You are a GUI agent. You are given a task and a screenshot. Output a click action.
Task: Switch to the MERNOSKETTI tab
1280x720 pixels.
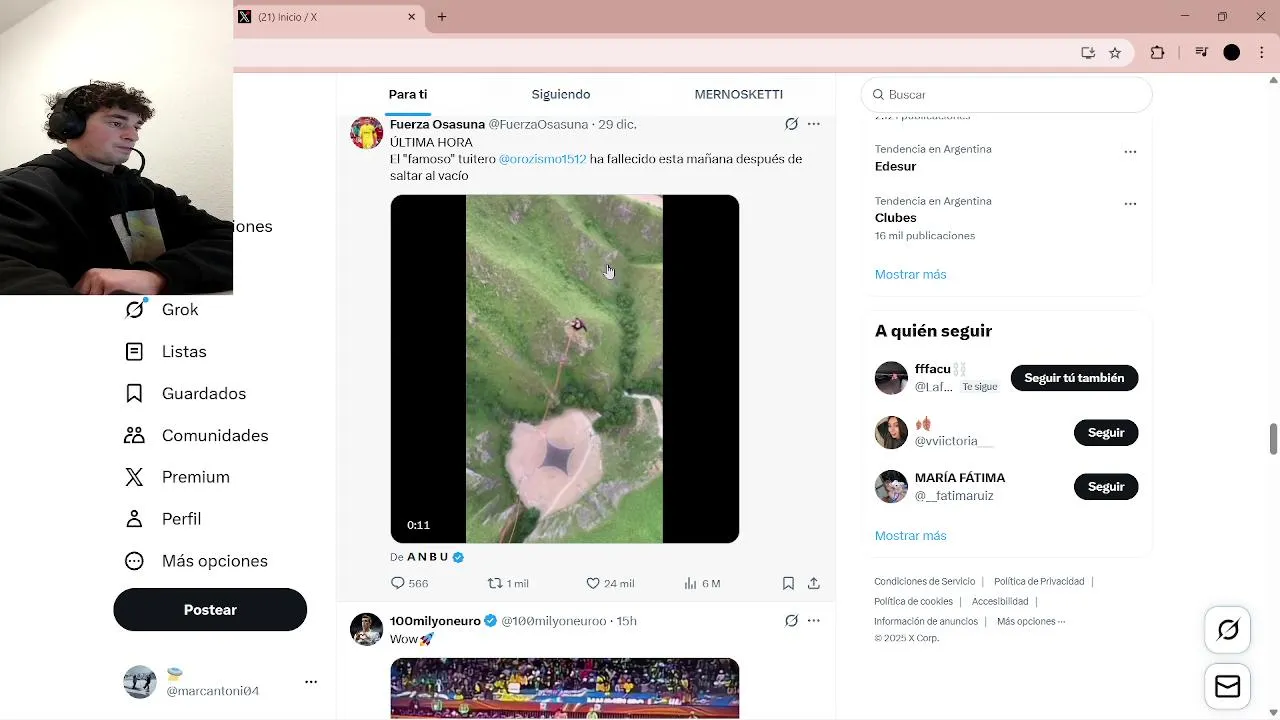pos(739,94)
